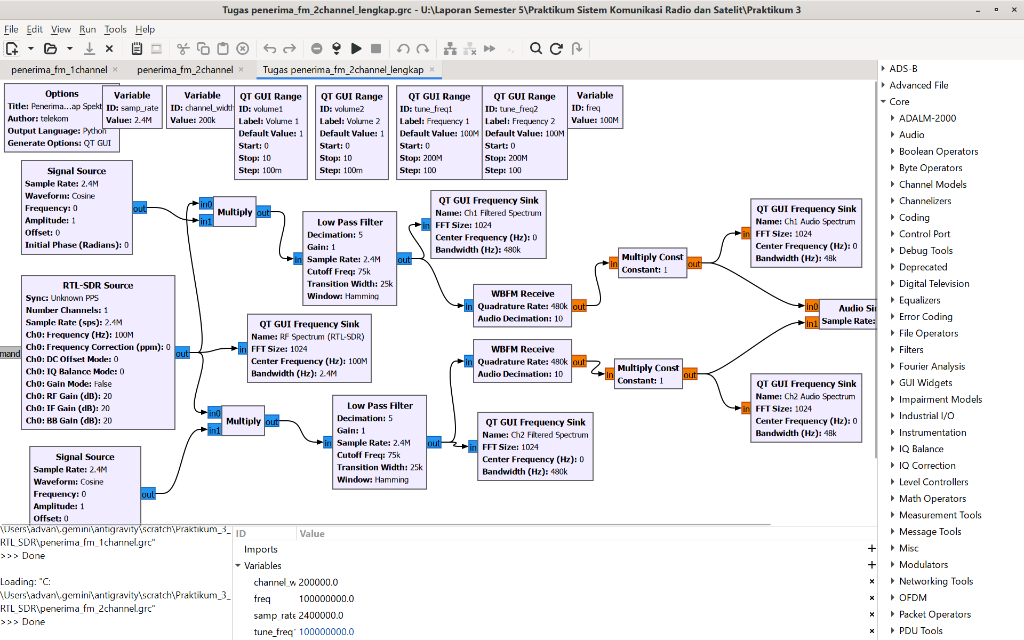
Task: Bypass the selected block with the double-arrow icon
Action: tap(489, 48)
